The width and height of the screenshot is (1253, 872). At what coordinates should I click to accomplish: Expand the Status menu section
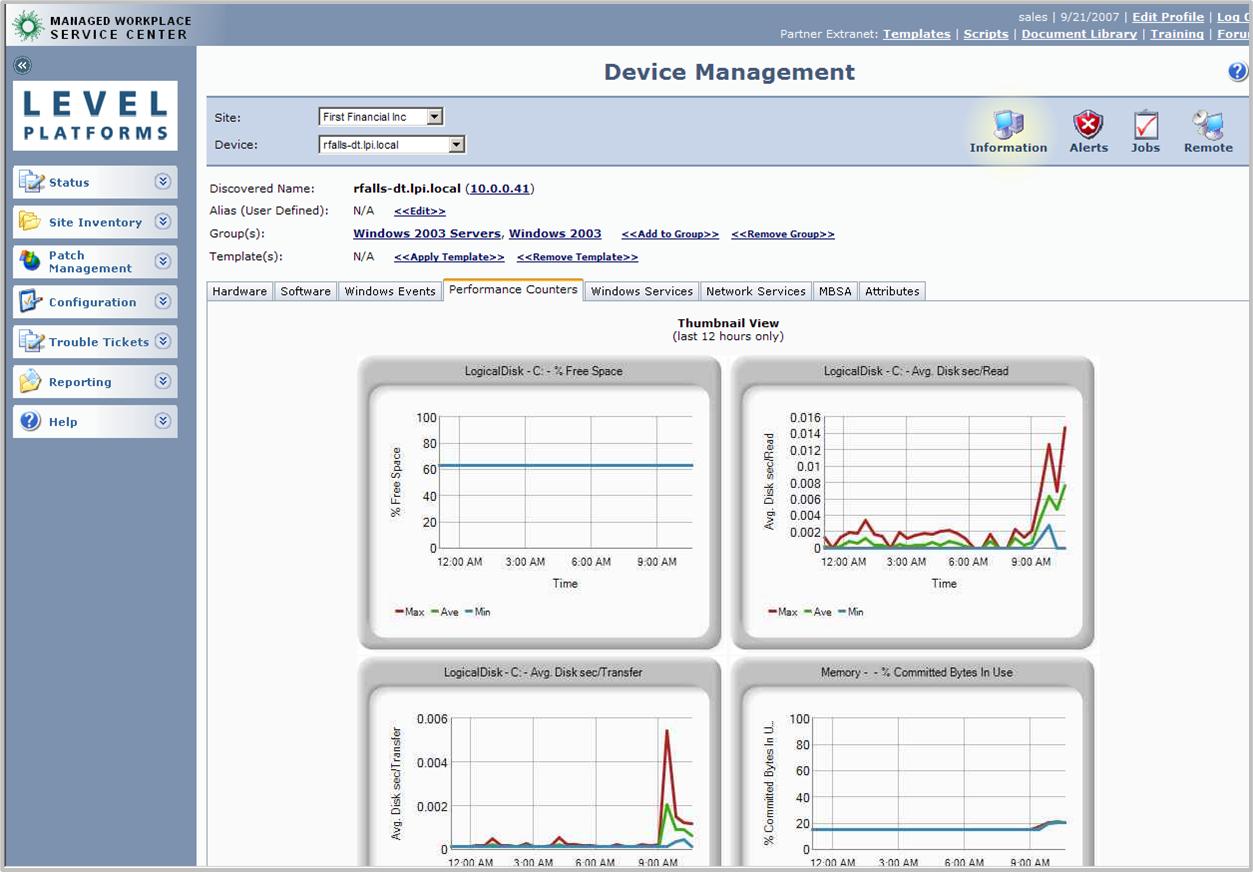tap(163, 182)
